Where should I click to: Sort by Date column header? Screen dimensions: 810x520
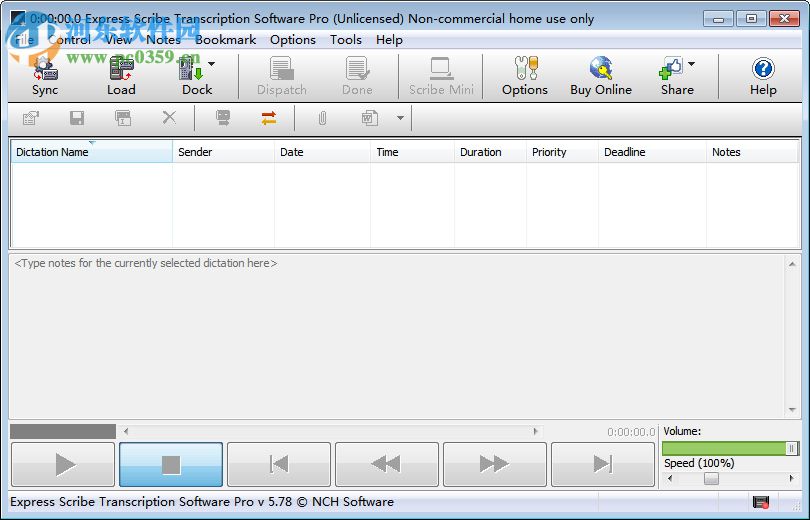(x=322, y=152)
